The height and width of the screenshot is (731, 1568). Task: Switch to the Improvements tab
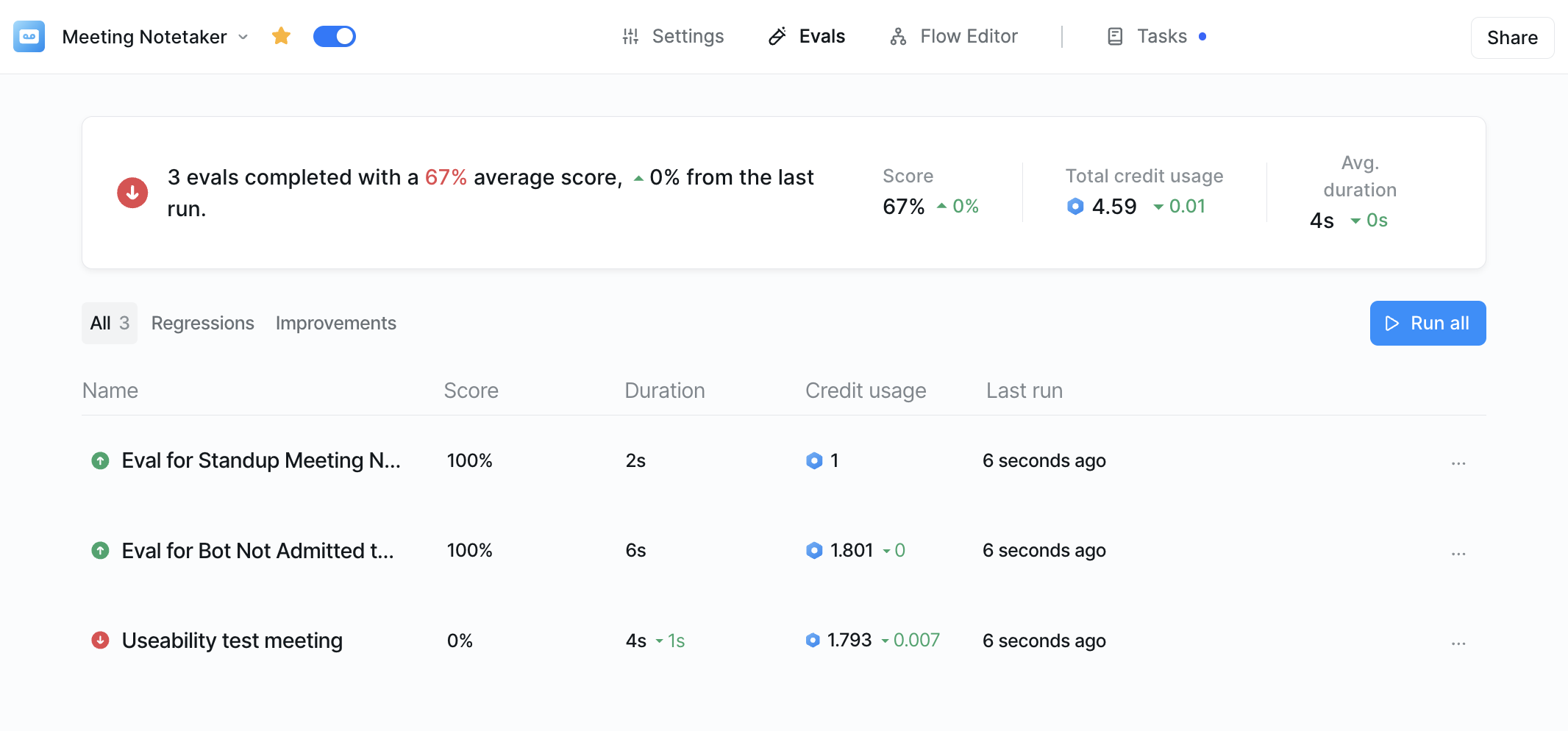click(x=335, y=323)
